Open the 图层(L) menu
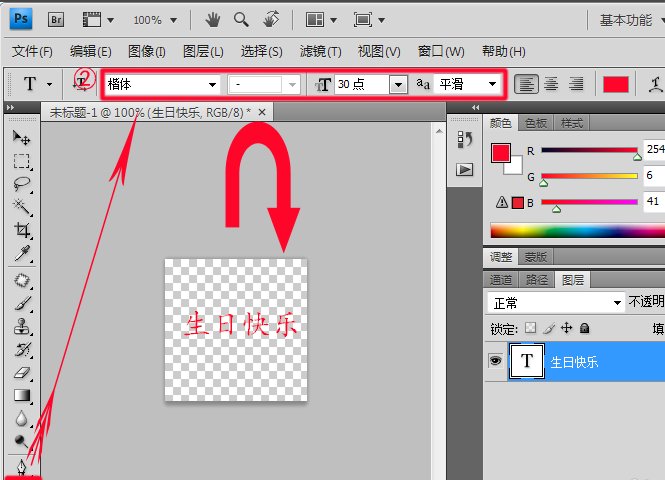The image size is (665, 480). [203, 51]
